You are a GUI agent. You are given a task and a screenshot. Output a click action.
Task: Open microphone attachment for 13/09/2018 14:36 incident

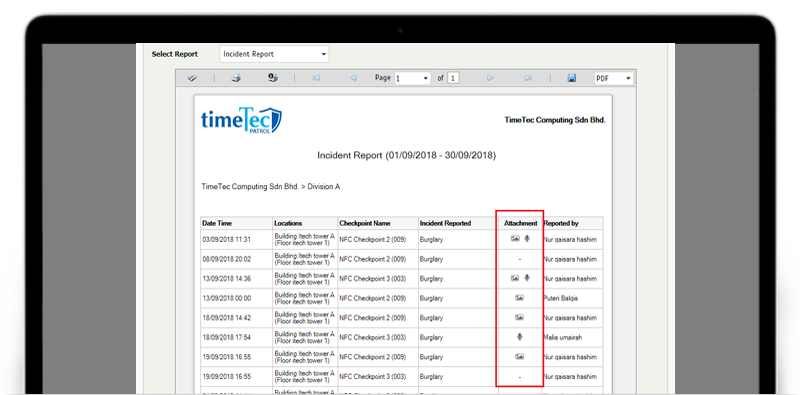coord(527,278)
